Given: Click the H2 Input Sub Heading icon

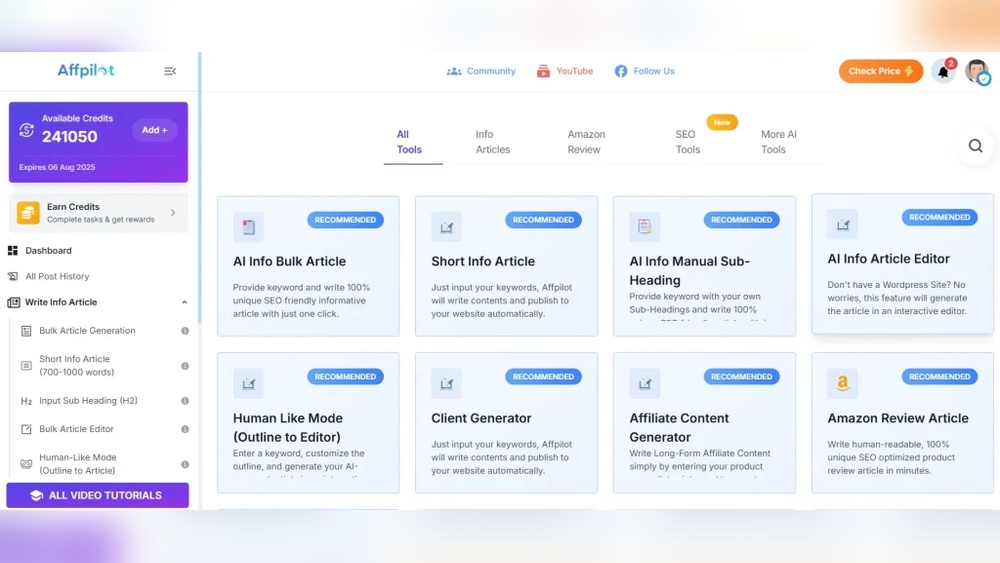Looking at the screenshot, I should pos(26,401).
